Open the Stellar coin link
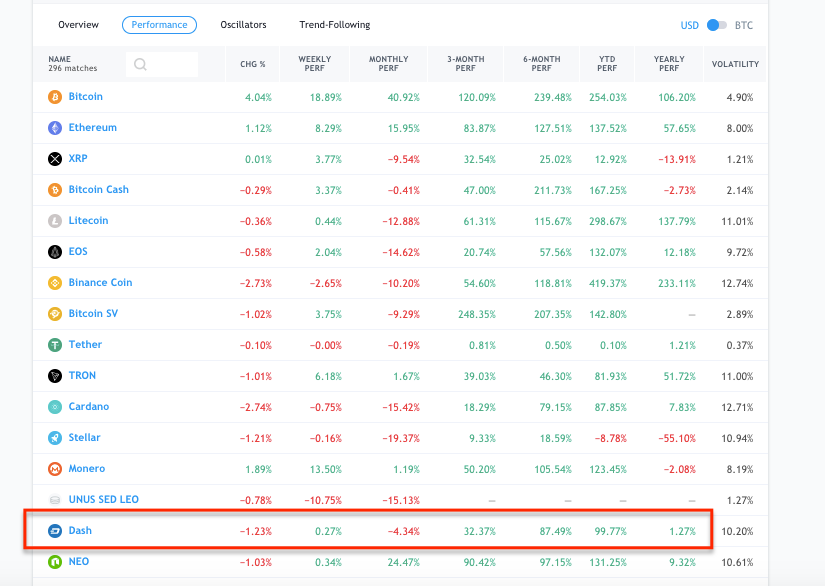The image size is (825, 586). (84, 438)
